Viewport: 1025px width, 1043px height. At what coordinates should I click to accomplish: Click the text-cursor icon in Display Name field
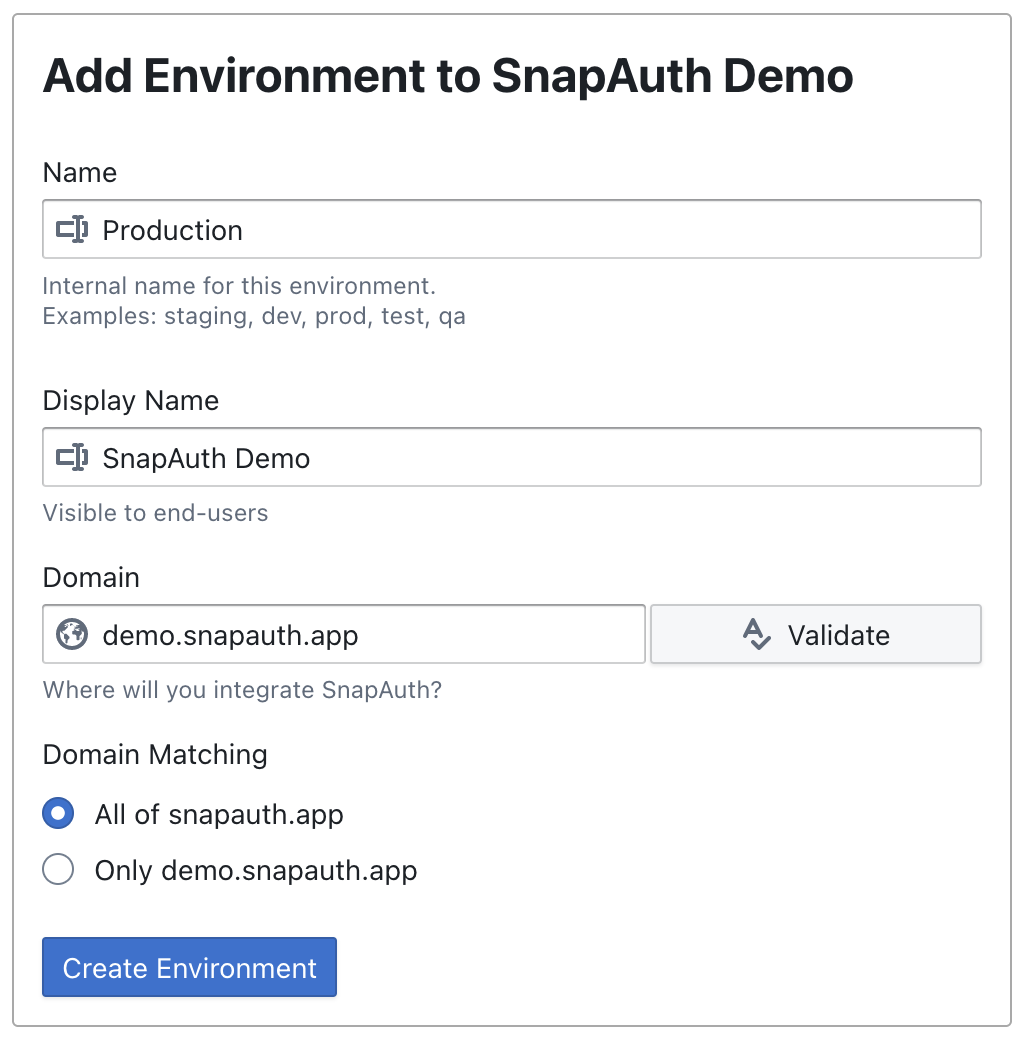click(x=72, y=458)
